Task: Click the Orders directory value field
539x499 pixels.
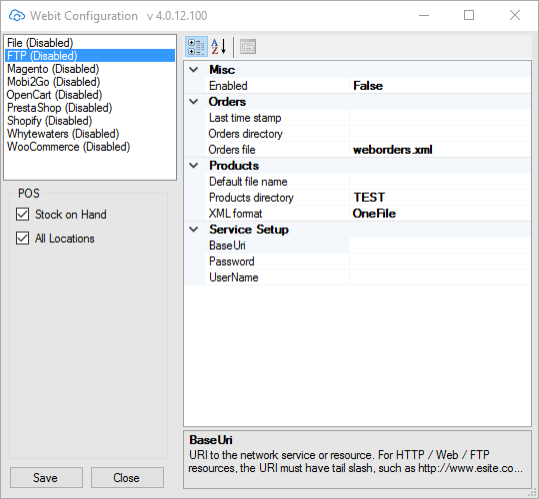Action: pyautogui.click(x=440, y=134)
